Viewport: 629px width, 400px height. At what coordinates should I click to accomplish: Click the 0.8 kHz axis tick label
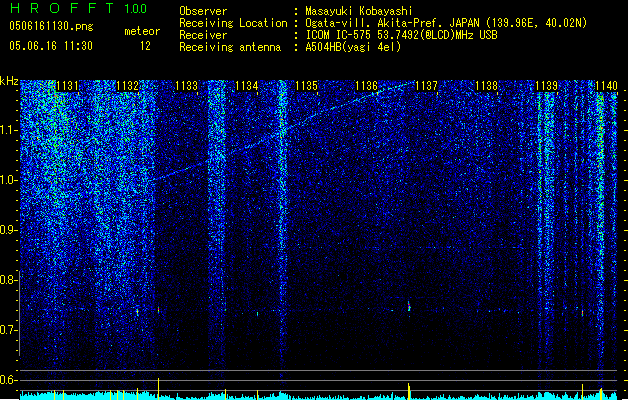click(x=8, y=280)
